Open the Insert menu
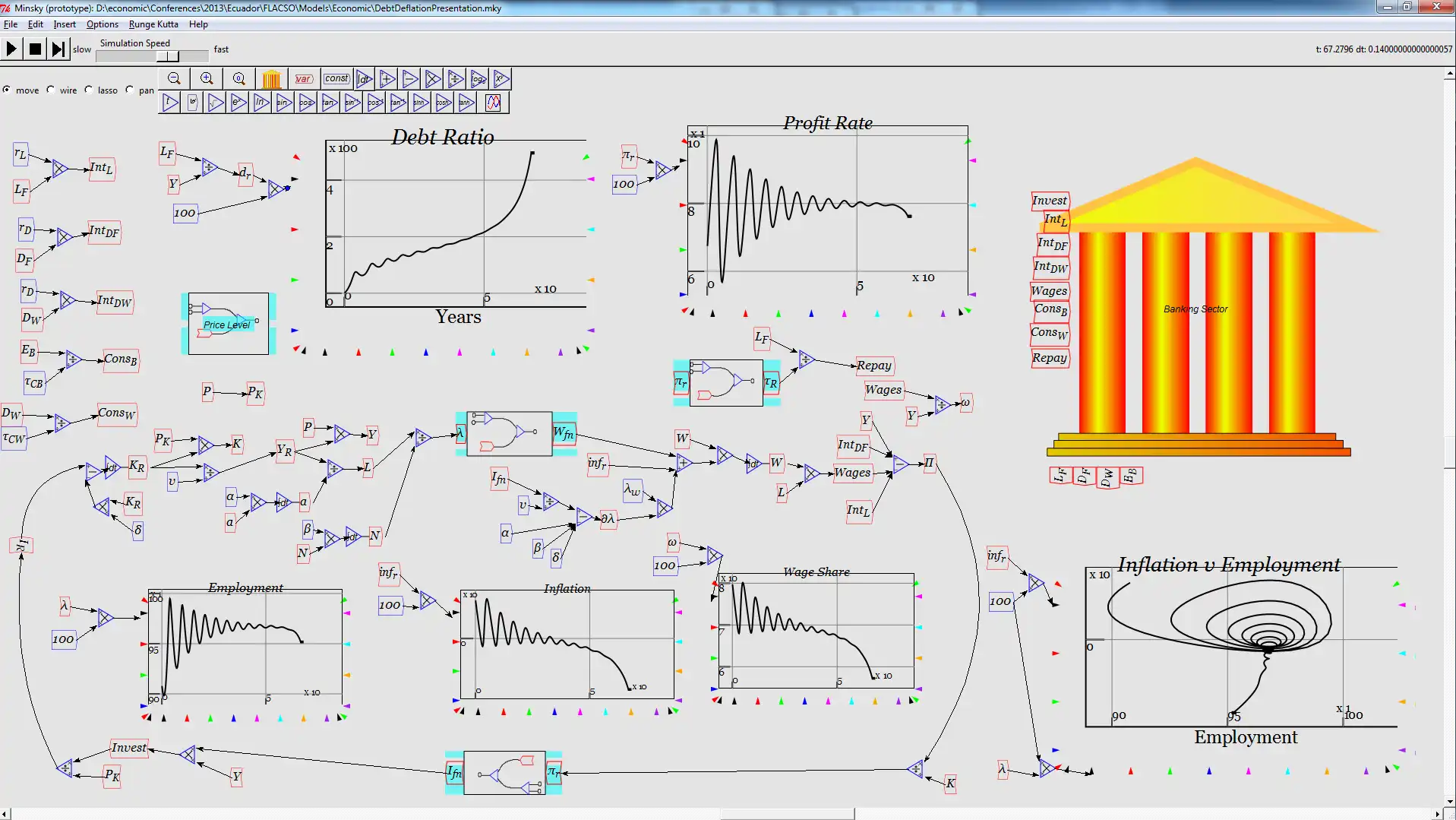 65,24
